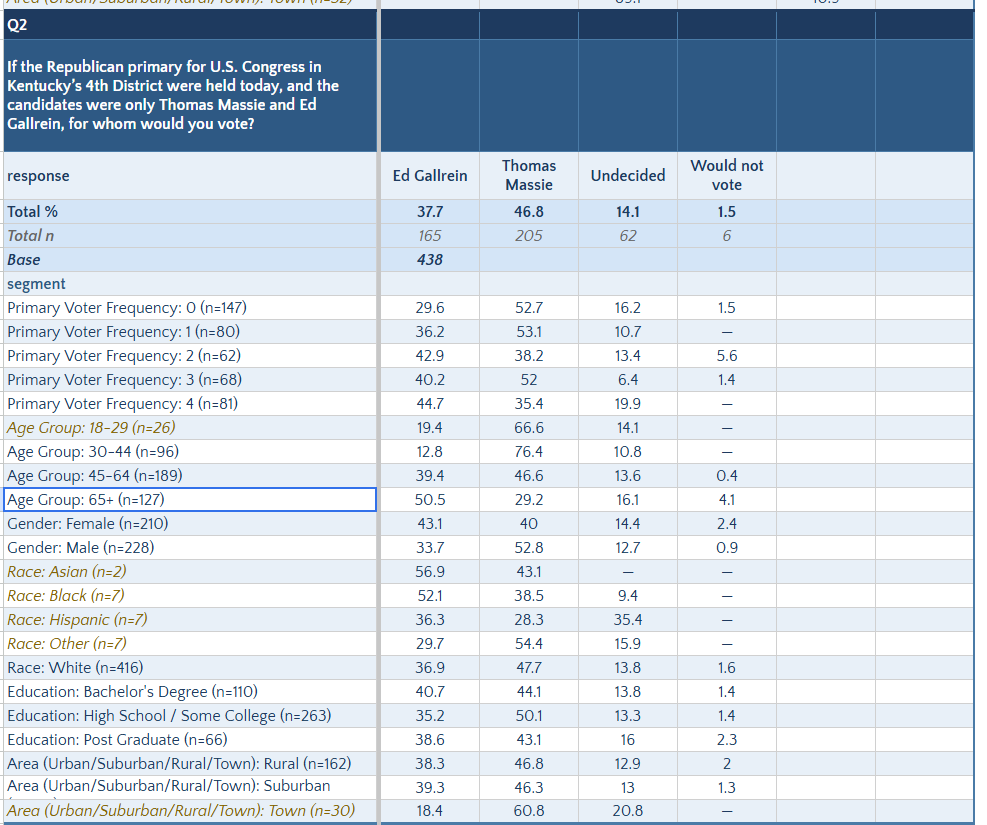The width and height of the screenshot is (987, 825).
Task: Select Would not vote value 2 in Rural row
Action: click(x=726, y=763)
